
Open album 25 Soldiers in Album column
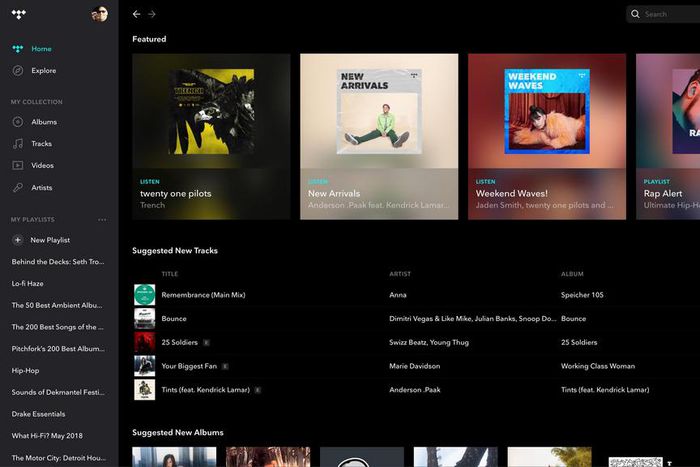click(x=579, y=342)
